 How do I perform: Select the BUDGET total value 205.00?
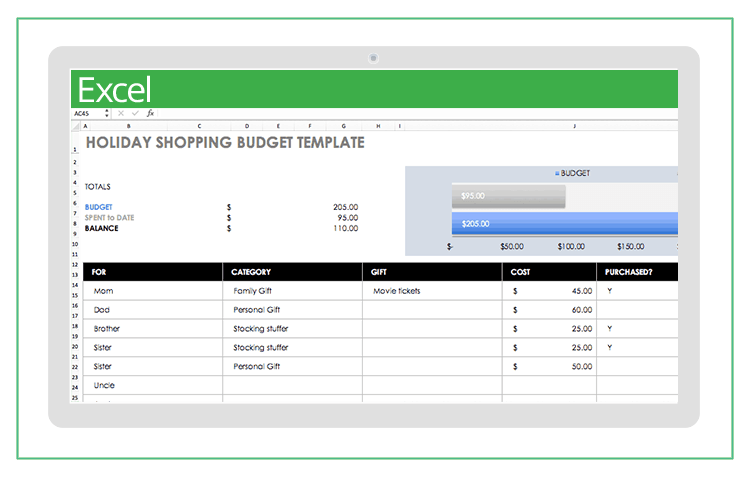(345, 207)
